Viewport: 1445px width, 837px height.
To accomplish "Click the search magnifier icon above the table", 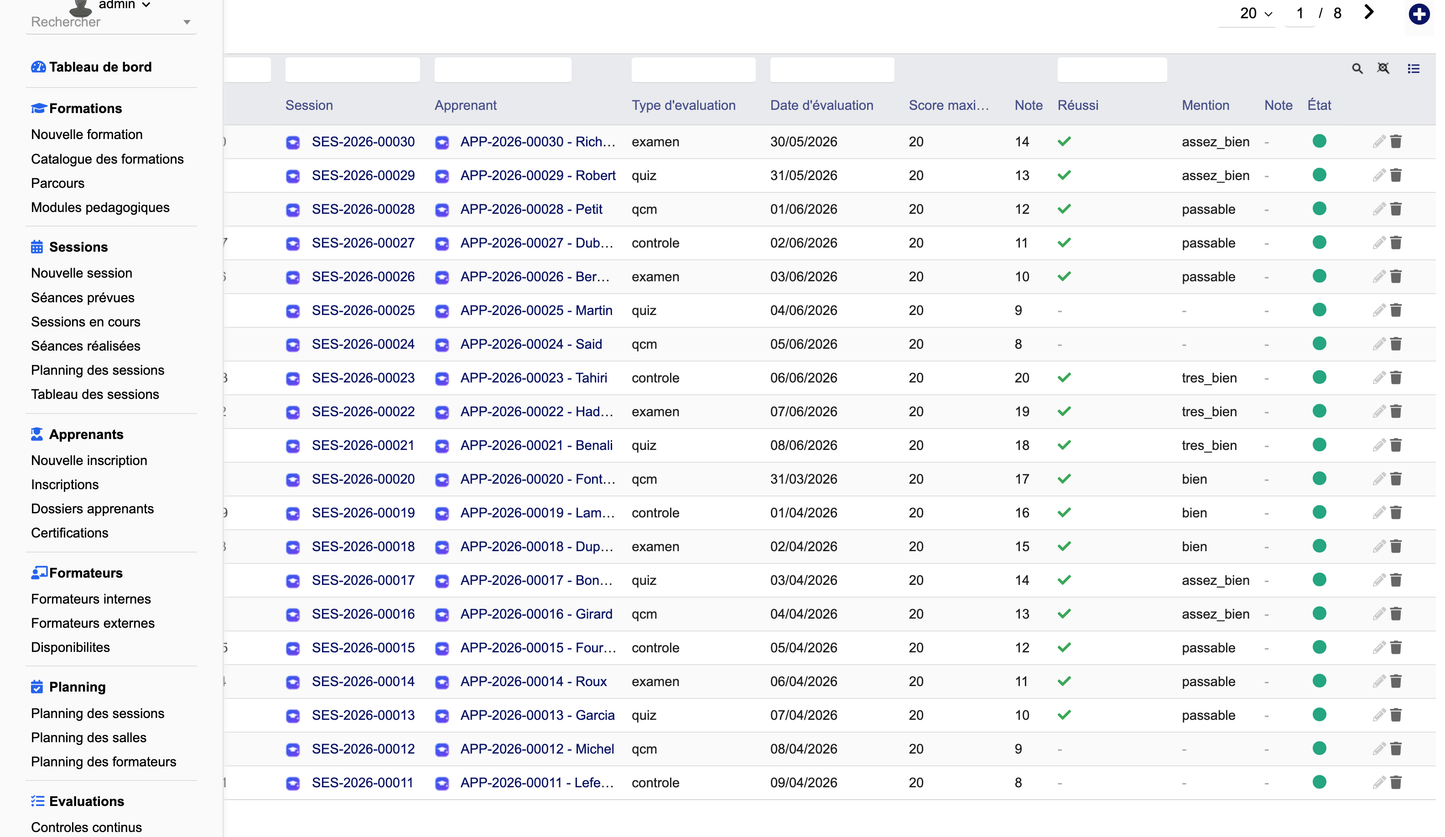I will pyautogui.click(x=1357, y=69).
